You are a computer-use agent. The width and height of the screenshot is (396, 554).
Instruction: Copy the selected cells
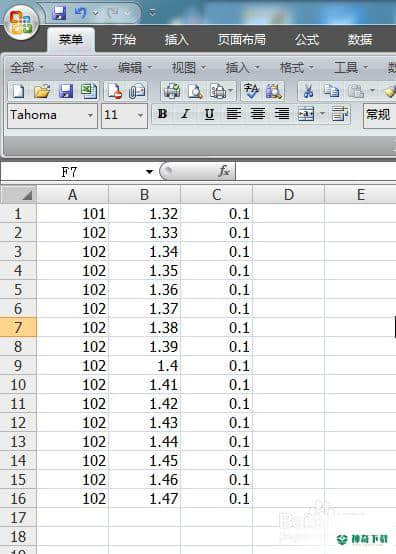pyautogui.click(x=331, y=91)
